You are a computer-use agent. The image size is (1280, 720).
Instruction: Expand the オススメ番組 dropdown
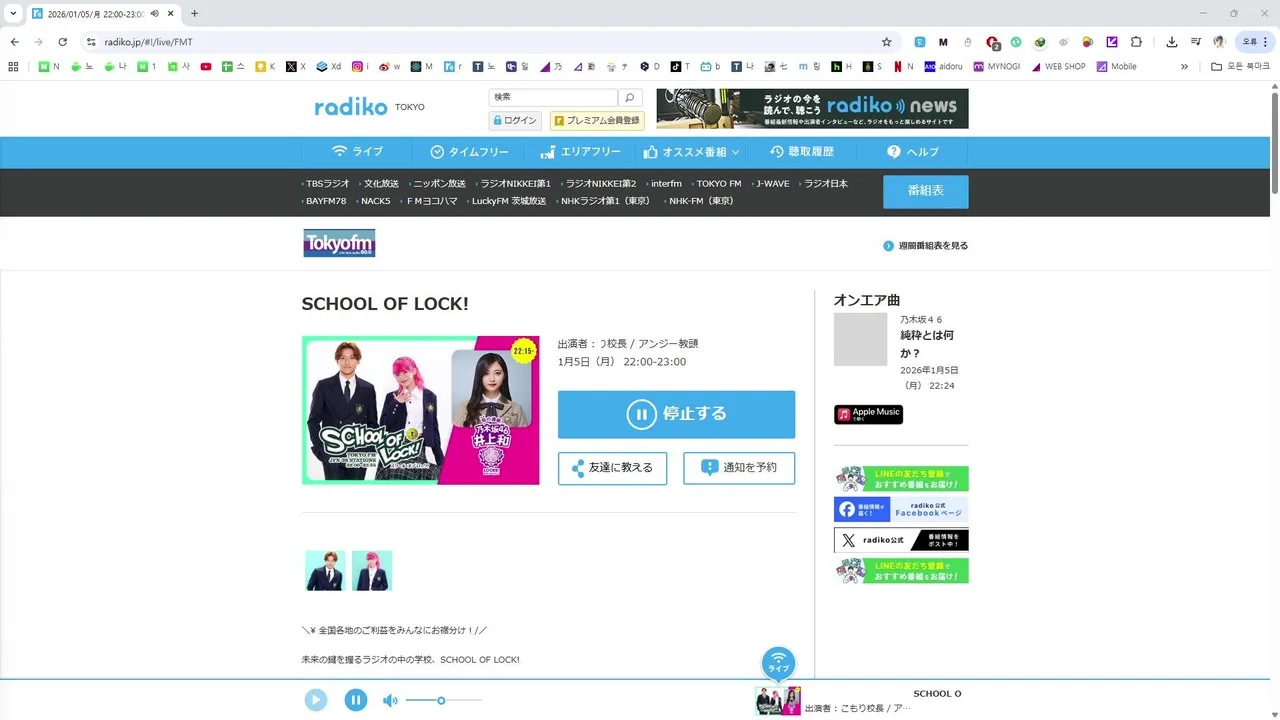[x=692, y=152]
